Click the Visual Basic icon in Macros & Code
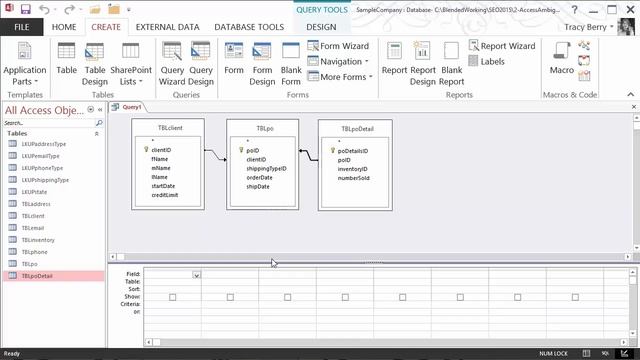 (x=584, y=76)
